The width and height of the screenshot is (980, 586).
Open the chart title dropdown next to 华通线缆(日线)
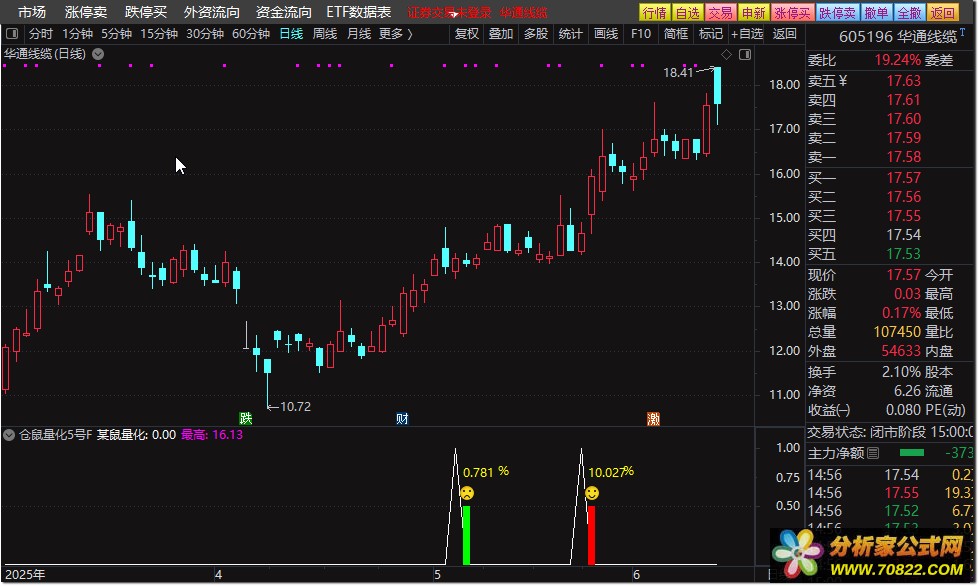[98, 54]
